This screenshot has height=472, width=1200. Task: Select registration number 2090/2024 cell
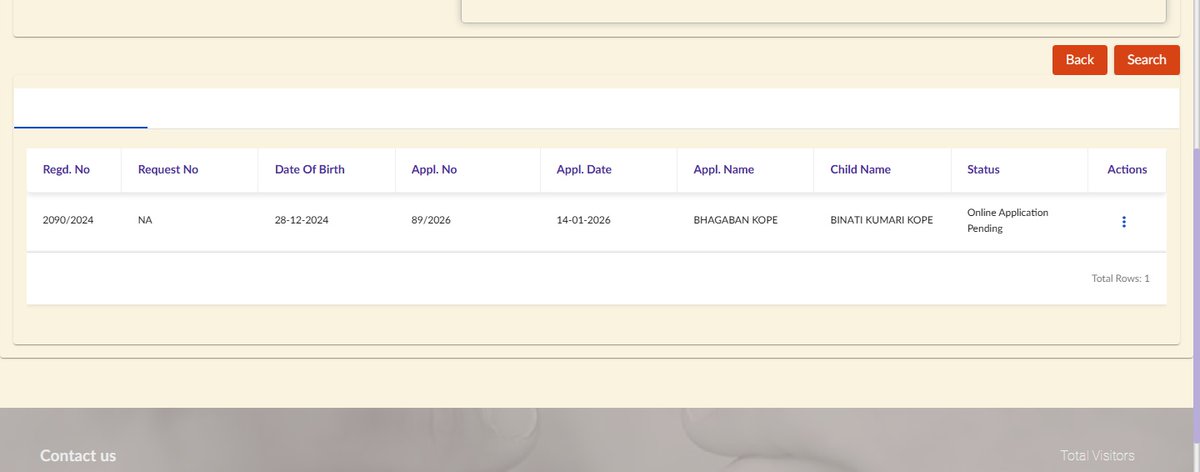pyautogui.click(x=68, y=221)
